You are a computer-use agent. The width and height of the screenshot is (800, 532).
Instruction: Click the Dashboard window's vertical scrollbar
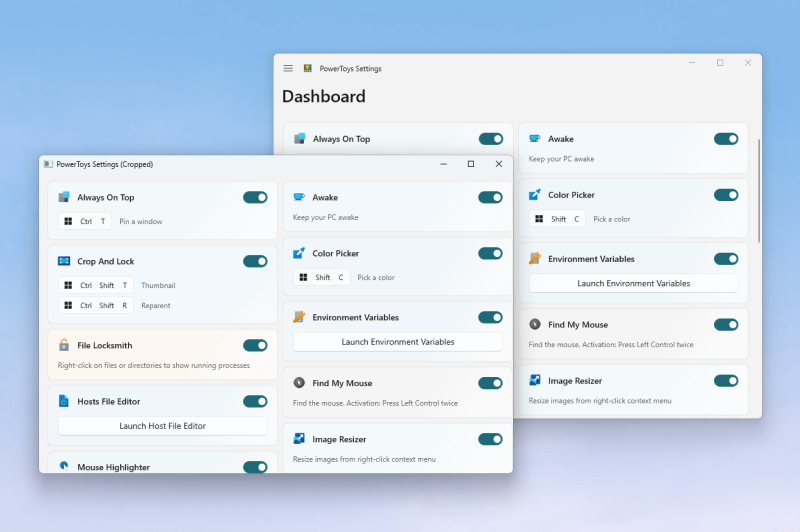tap(758, 190)
